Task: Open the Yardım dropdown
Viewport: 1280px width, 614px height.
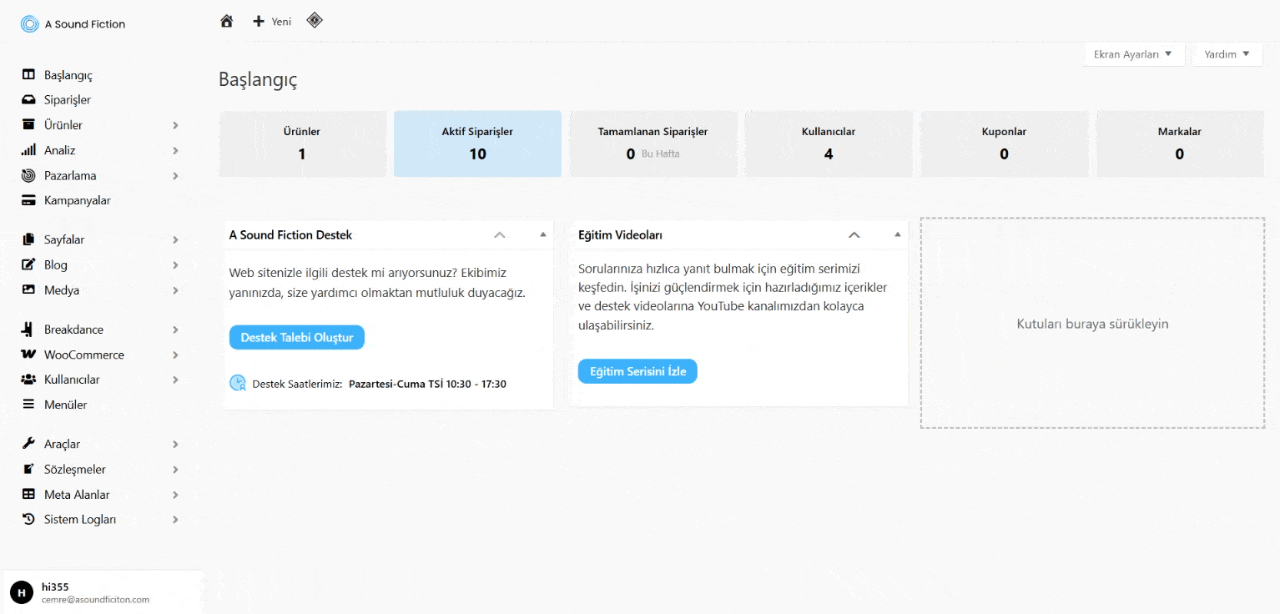Action: tap(1226, 54)
